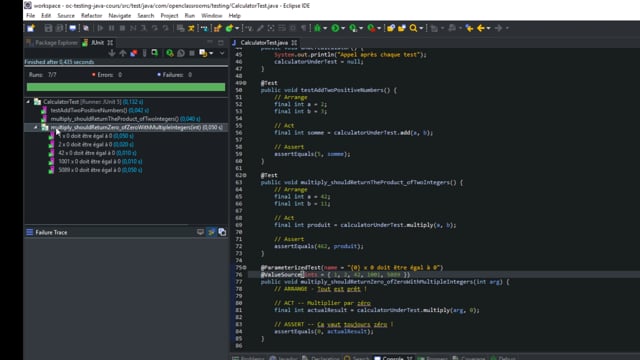Click the Open Task folder icon
The width and height of the screenshot is (640, 360).
tap(402, 28)
